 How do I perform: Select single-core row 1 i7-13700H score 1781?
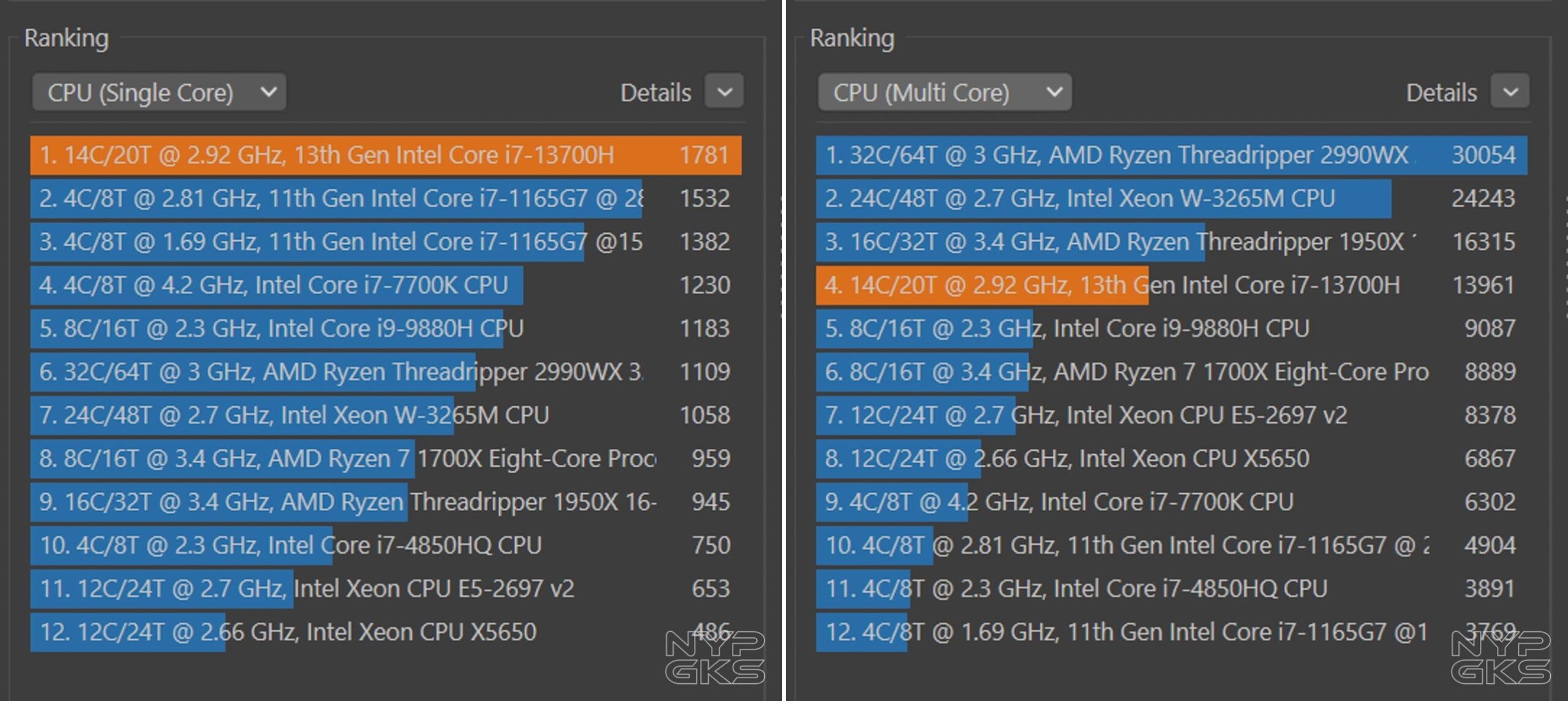tap(386, 155)
